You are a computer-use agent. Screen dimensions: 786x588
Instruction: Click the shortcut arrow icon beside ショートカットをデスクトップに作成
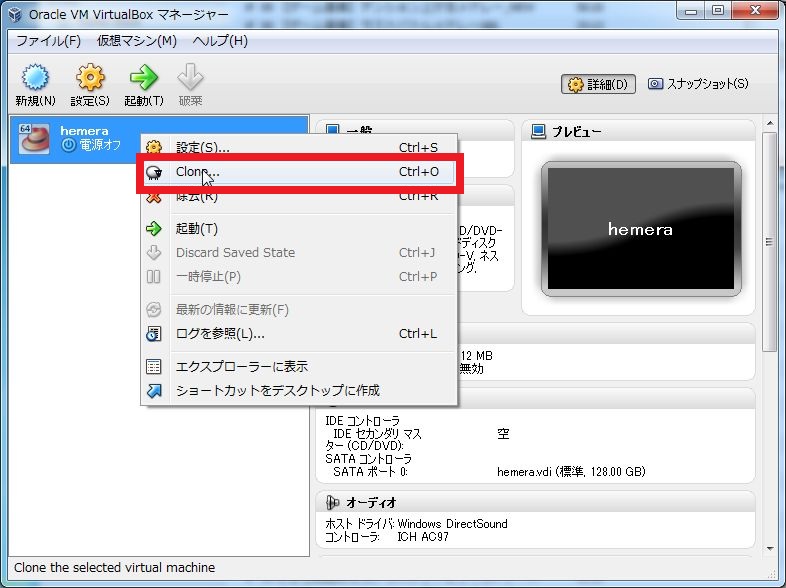click(154, 390)
